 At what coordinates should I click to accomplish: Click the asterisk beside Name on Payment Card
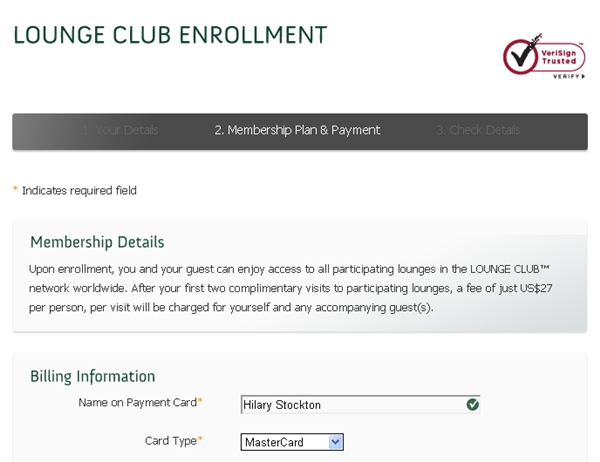pyautogui.click(x=200, y=400)
